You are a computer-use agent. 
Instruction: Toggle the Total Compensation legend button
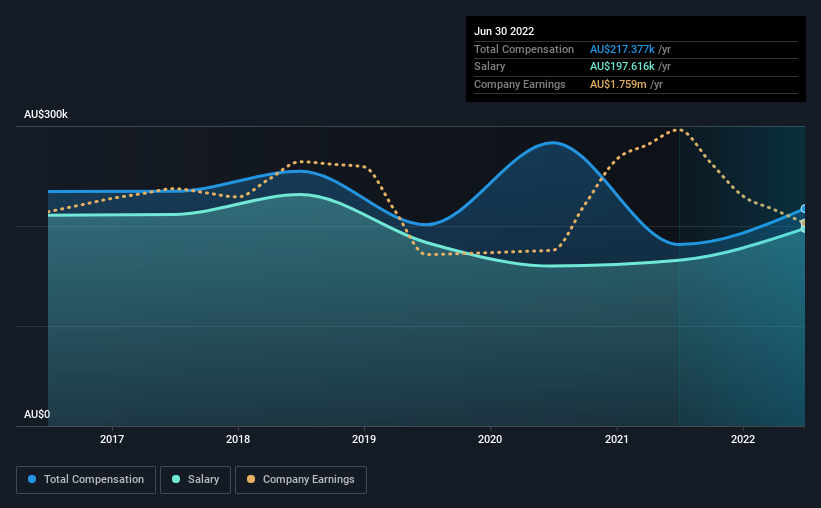point(86,480)
